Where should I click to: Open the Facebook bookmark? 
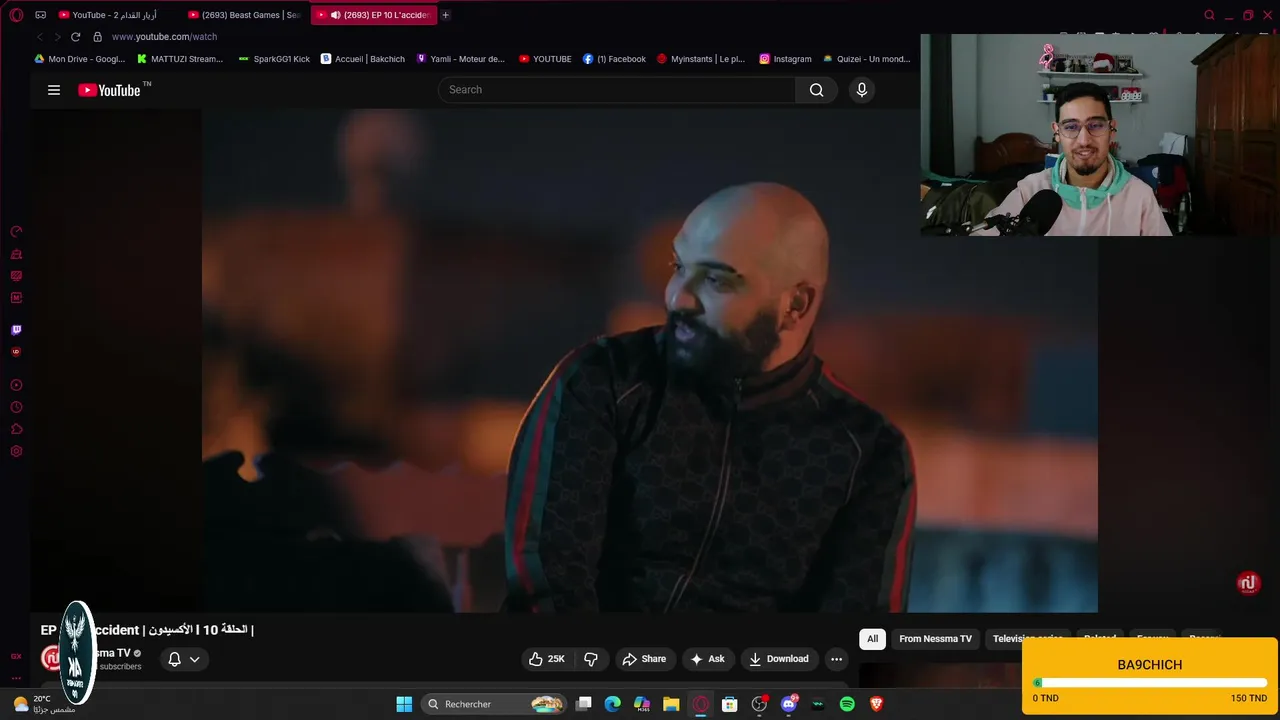[614, 59]
